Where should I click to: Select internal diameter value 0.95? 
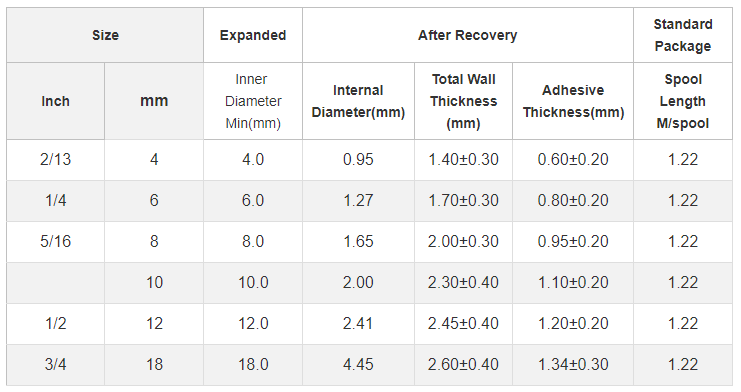[358, 160]
